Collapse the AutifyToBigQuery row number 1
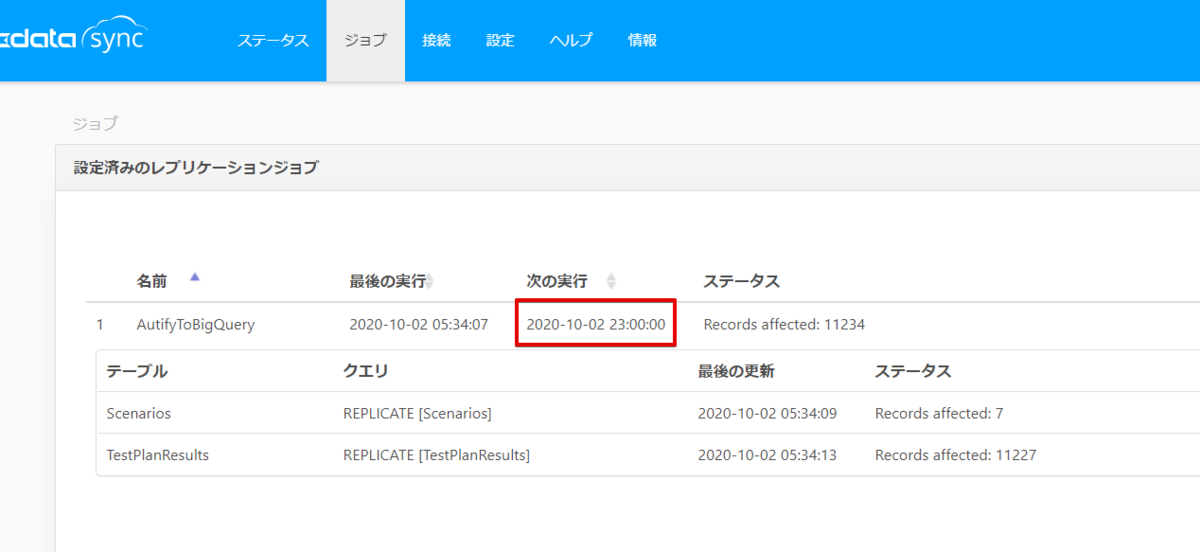 100,324
